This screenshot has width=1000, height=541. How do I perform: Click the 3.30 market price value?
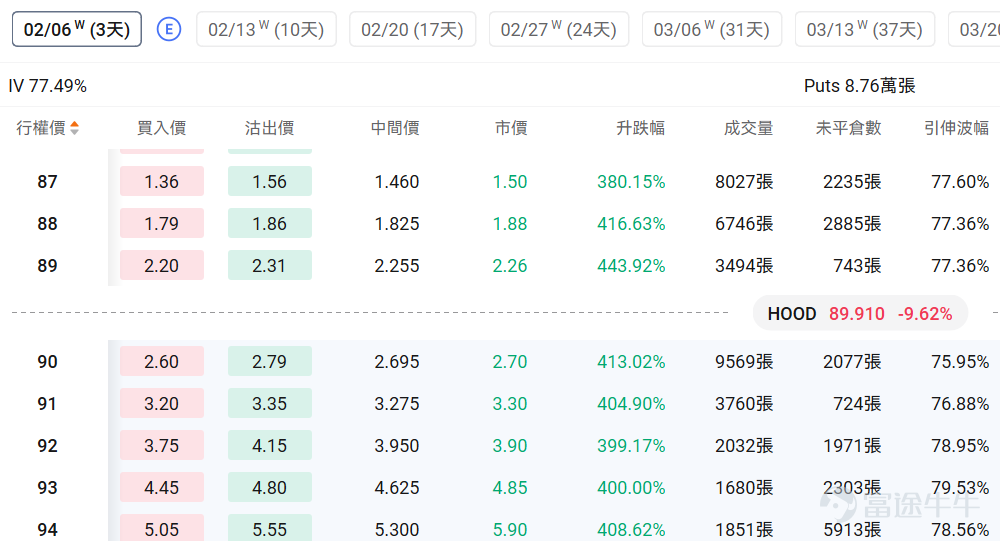pyautogui.click(x=510, y=404)
